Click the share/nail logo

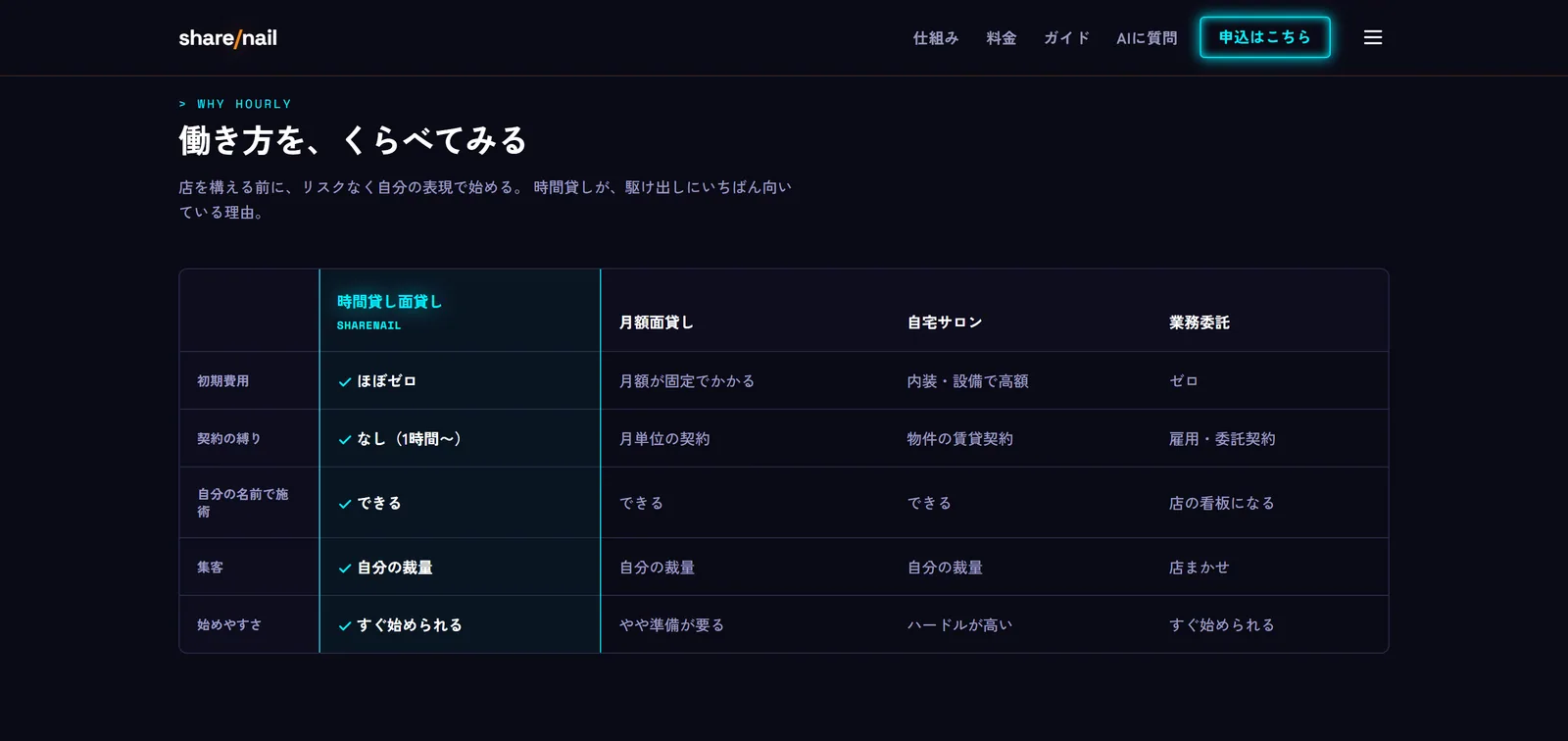click(227, 38)
